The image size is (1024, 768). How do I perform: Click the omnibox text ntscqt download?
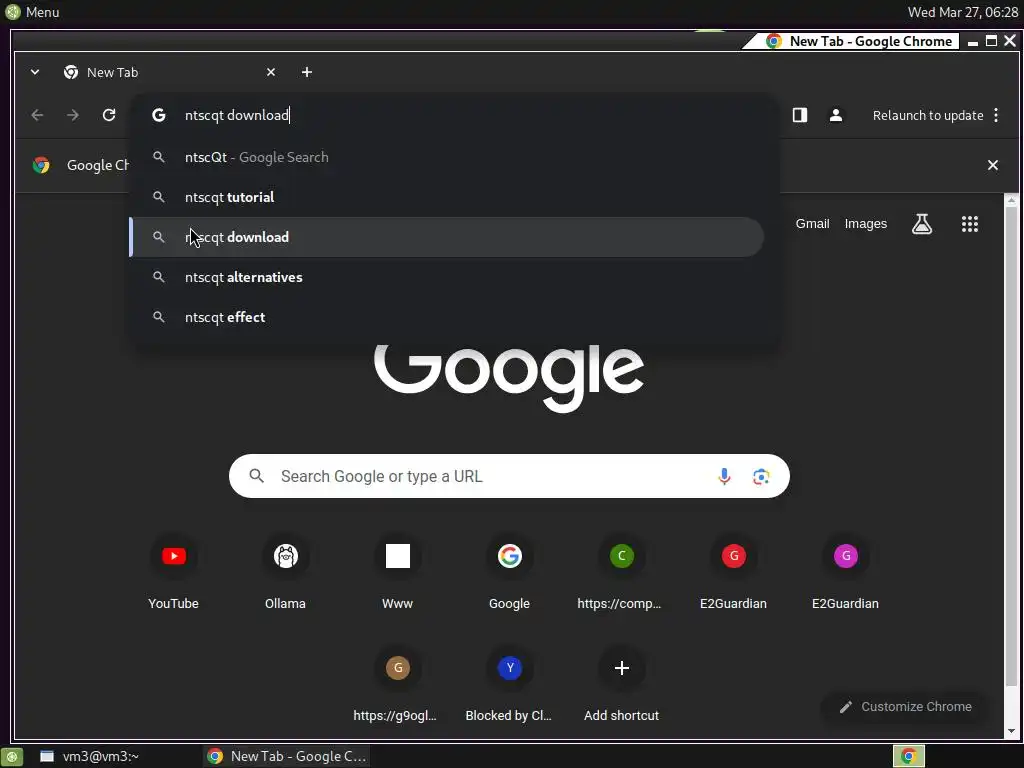point(236,115)
